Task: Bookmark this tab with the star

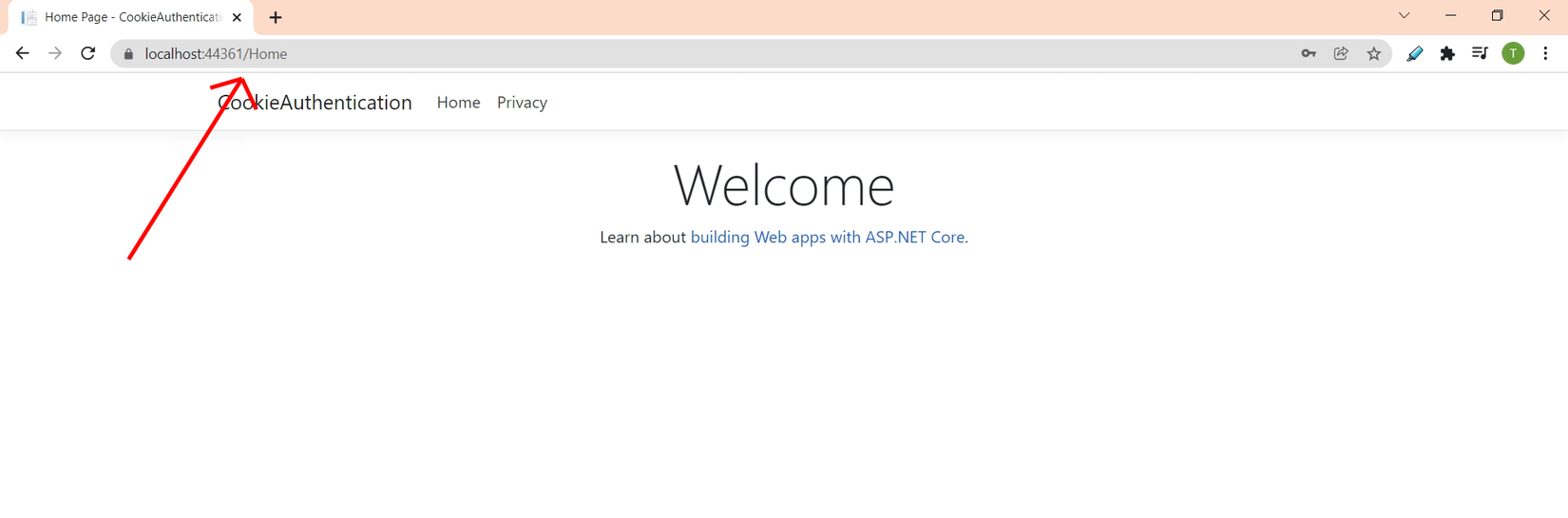Action: point(1373,54)
